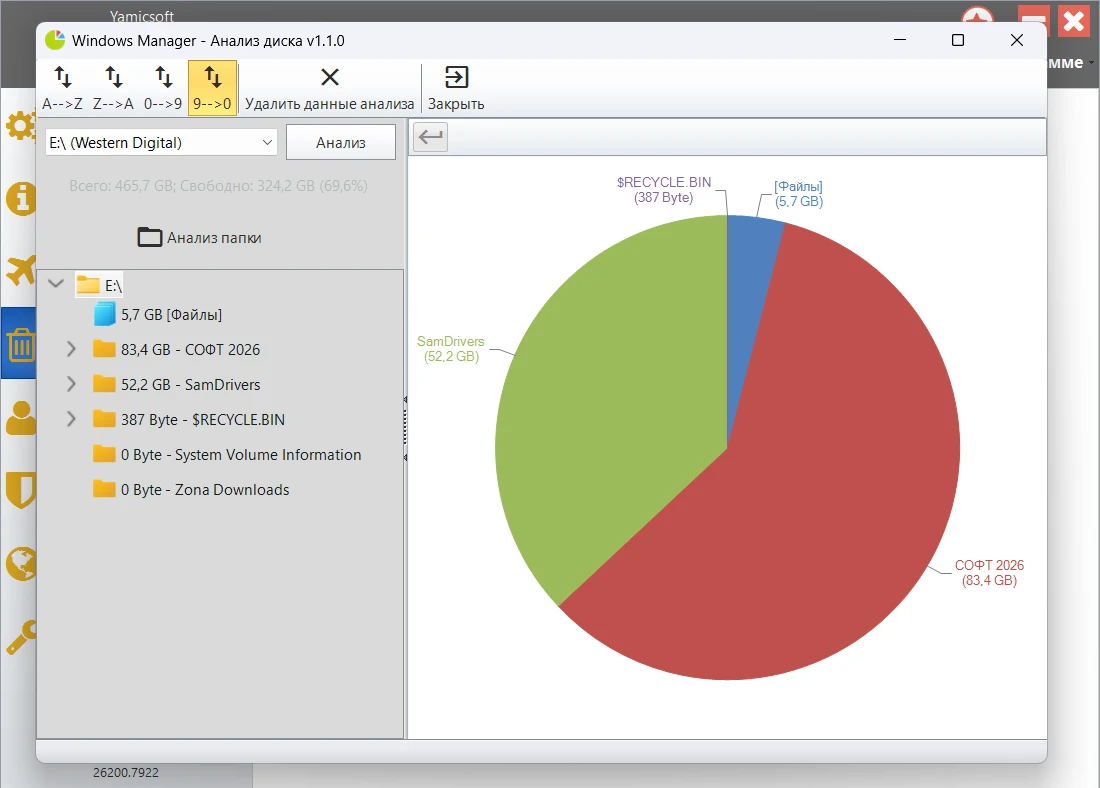Sort sizes ascending 0-->9

coord(163,88)
